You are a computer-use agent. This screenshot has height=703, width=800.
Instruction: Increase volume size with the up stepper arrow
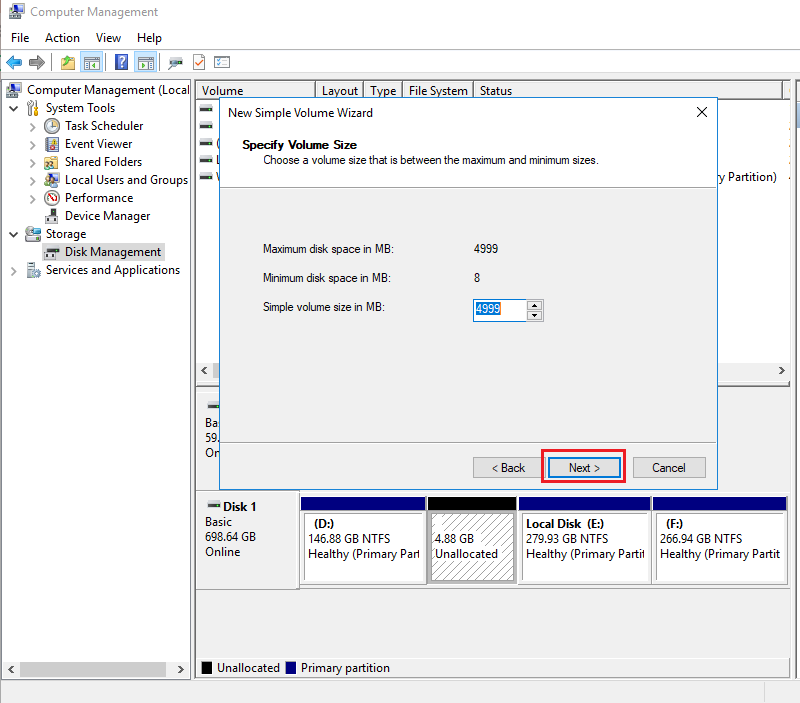point(536,305)
